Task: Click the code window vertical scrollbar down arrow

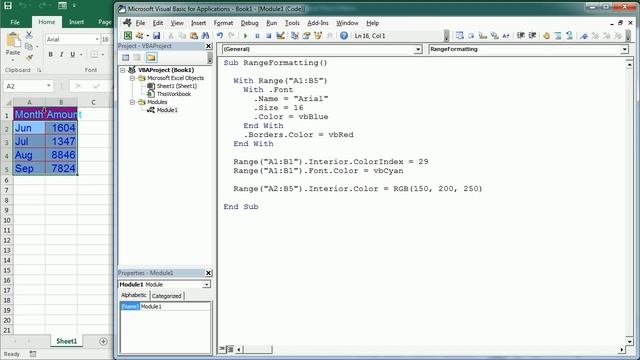Action: 630,341
